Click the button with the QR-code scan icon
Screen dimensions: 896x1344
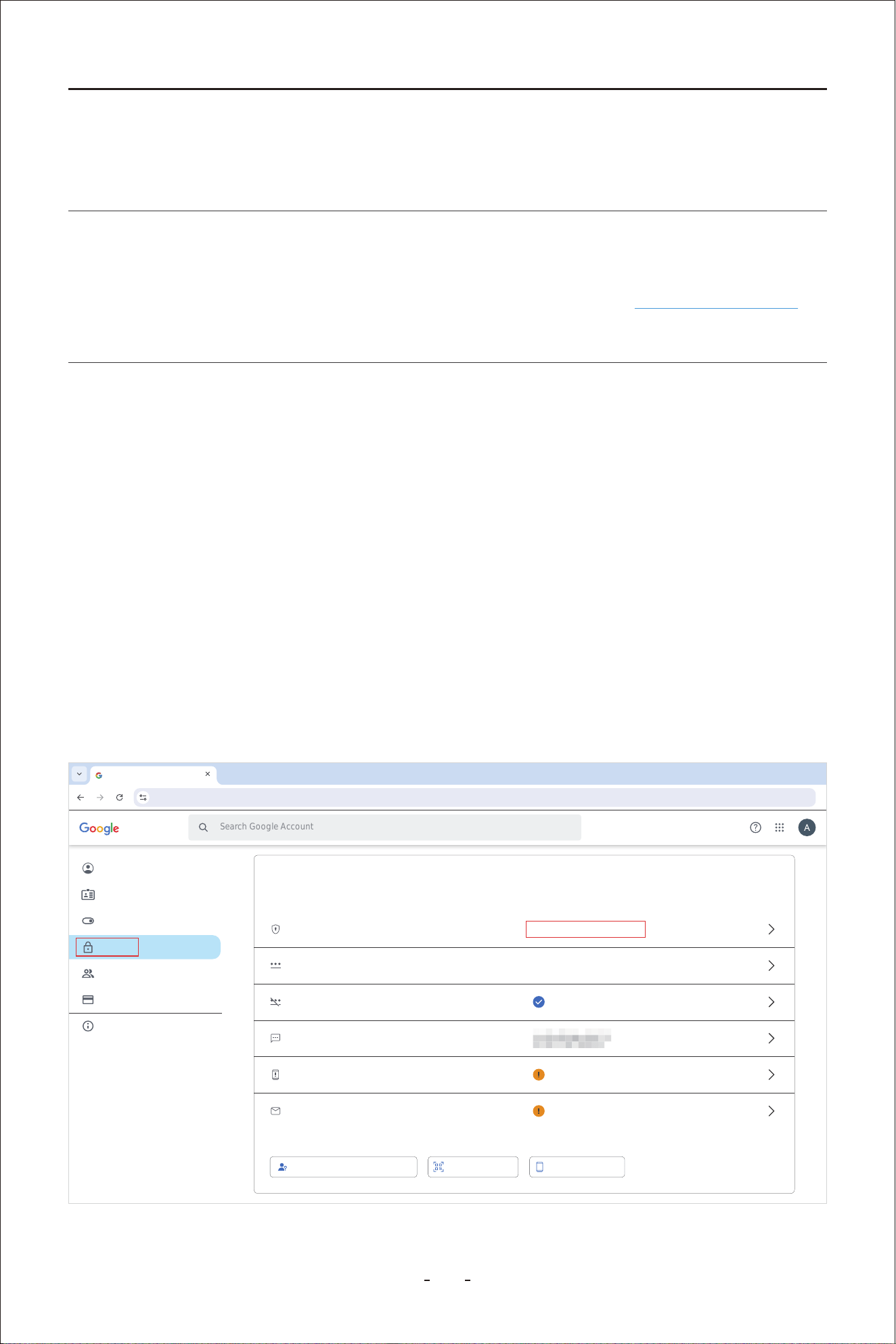(x=473, y=1167)
